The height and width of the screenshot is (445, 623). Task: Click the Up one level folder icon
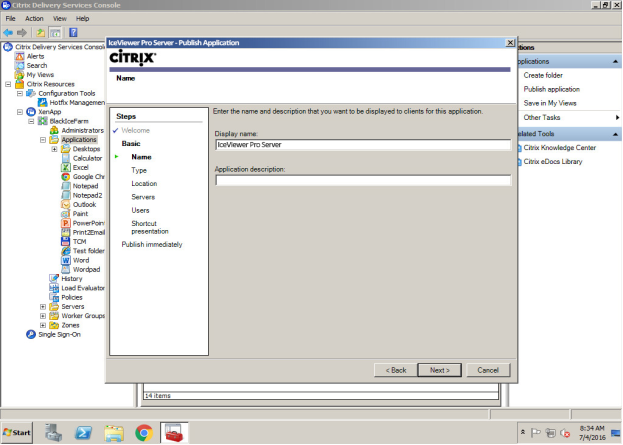coord(41,33)
